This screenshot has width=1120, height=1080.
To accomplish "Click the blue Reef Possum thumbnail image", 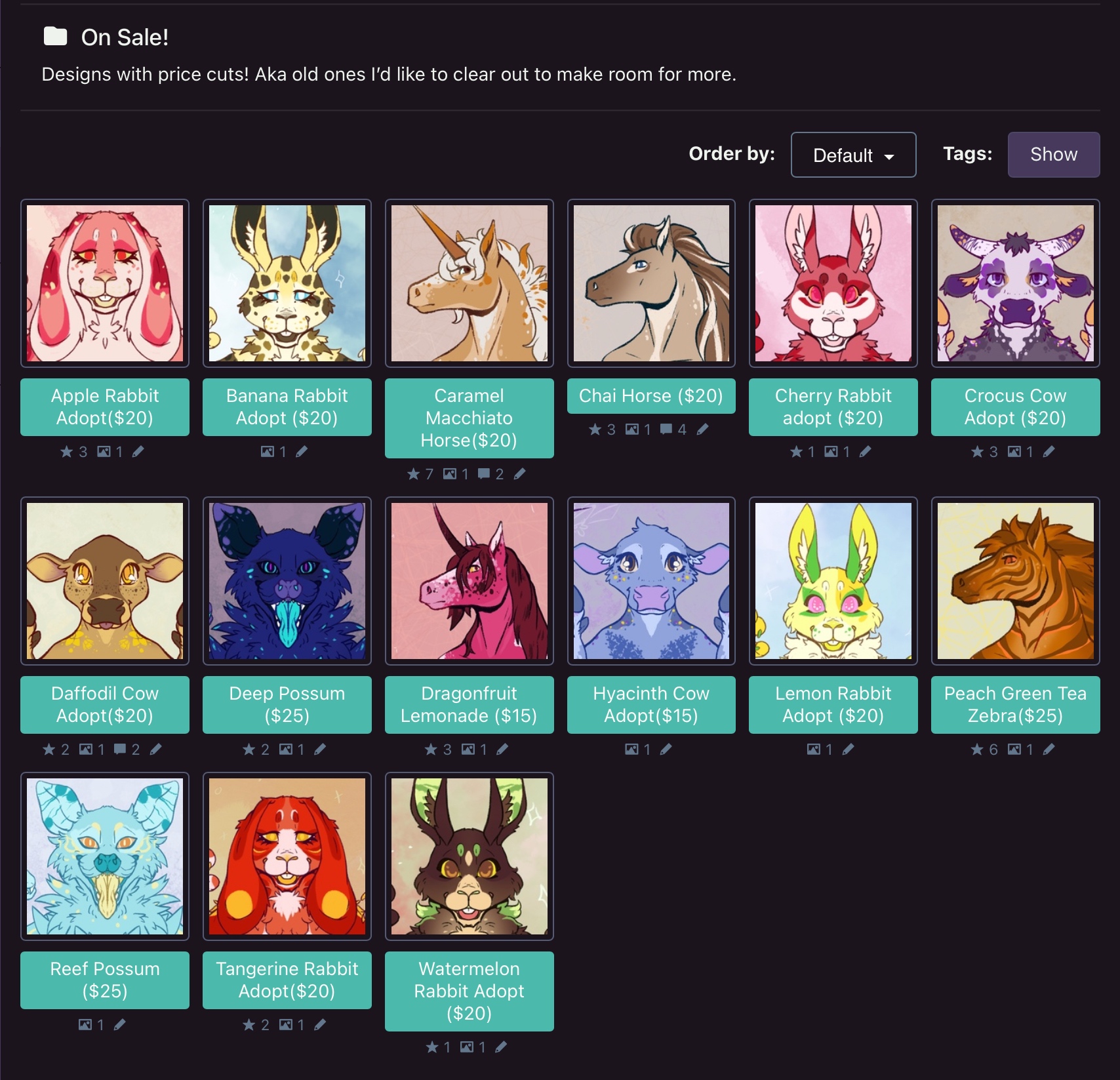I will 105,856.
